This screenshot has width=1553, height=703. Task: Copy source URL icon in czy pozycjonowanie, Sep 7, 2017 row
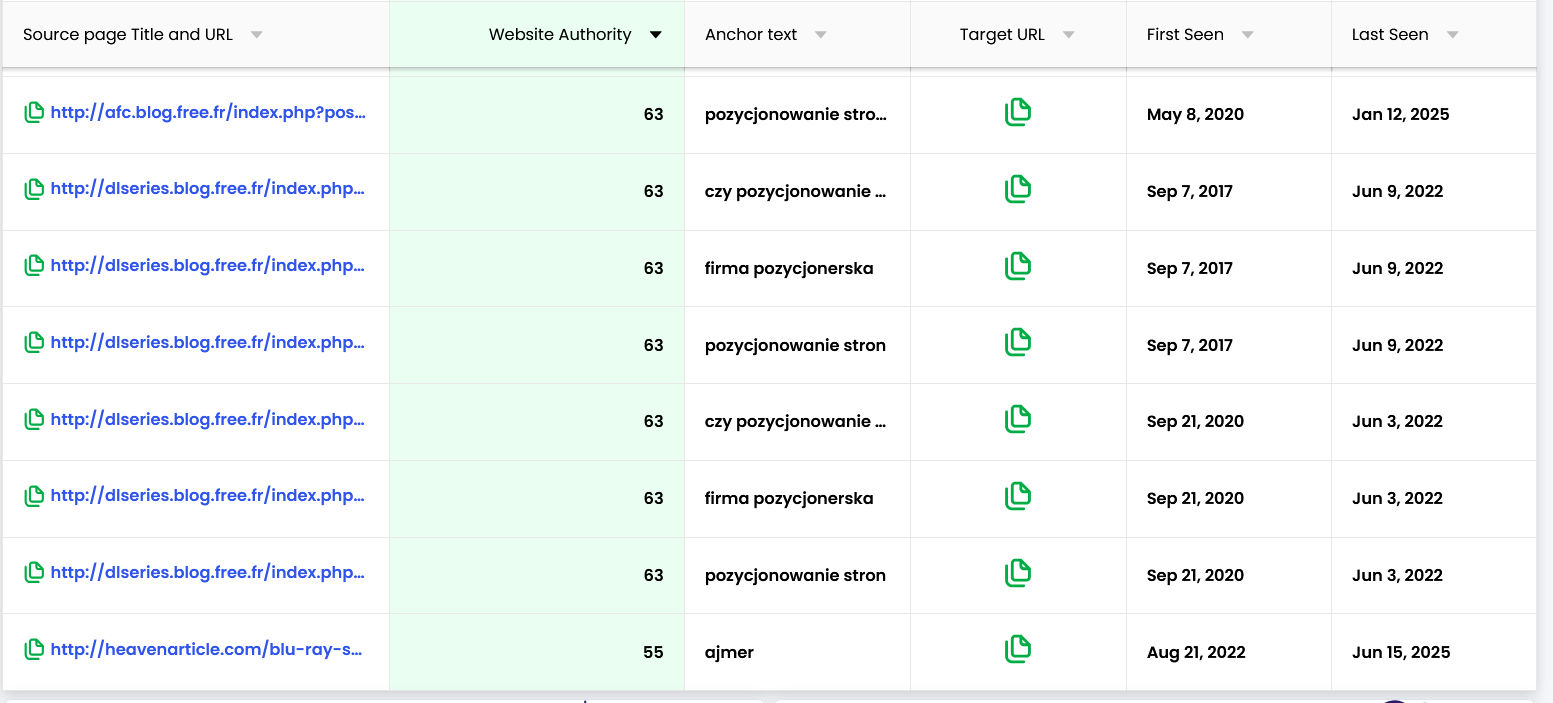pos(34,189)
